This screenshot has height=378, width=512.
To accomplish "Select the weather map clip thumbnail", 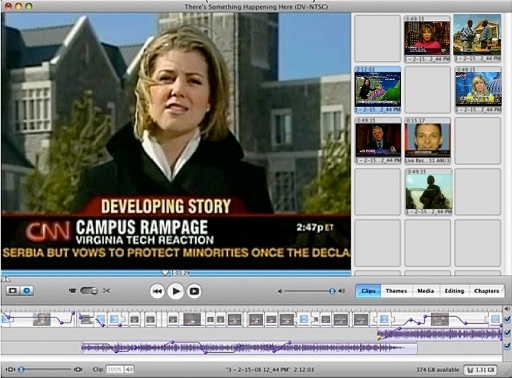I will [x=378, y=90].
